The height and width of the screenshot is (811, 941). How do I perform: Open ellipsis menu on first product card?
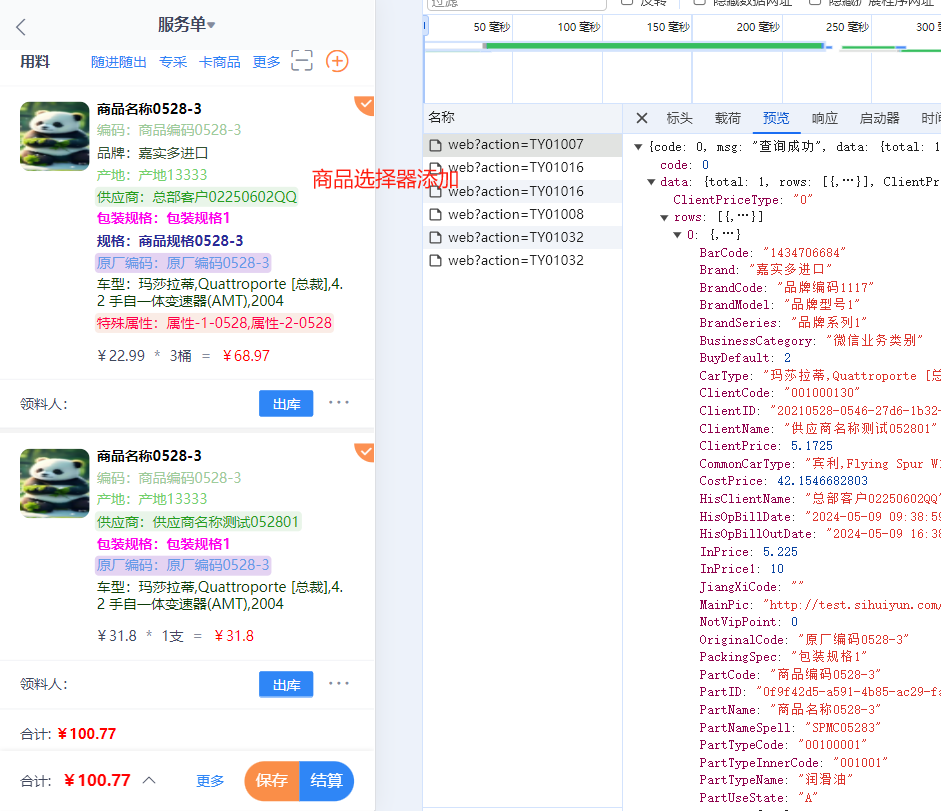coord(339,403)
